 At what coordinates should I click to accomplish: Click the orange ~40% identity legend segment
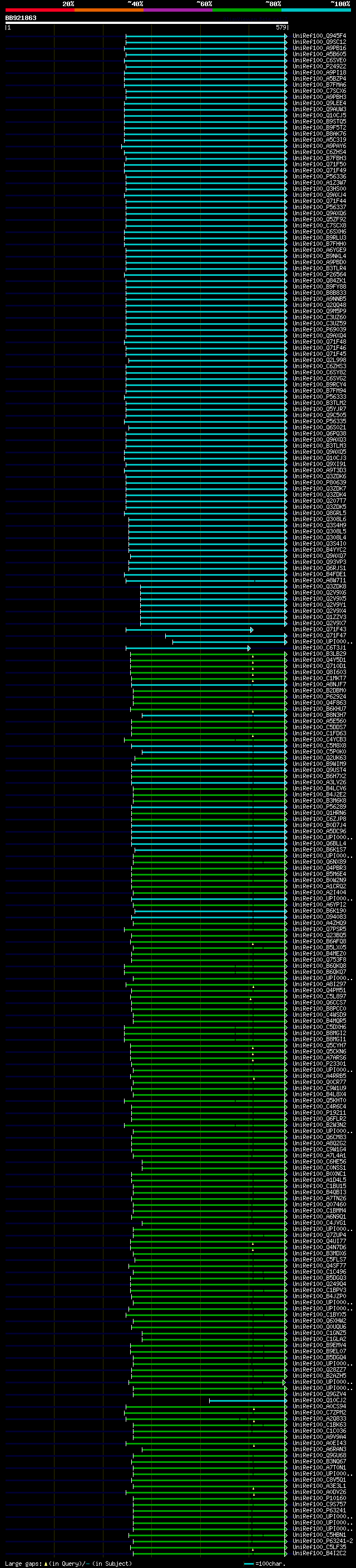click(x=109, y=11)
